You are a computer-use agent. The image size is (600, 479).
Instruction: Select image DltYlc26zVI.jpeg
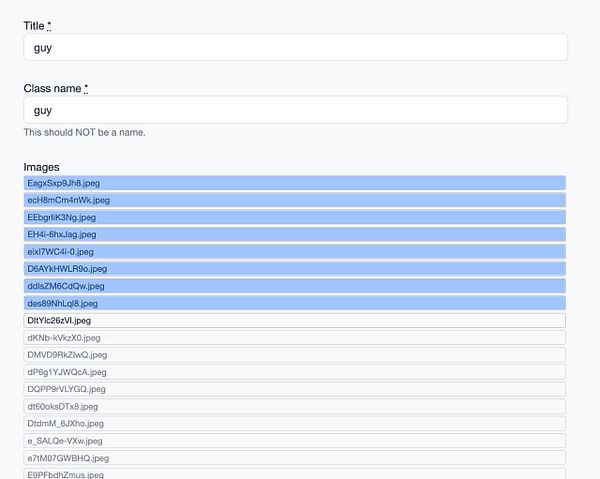[295, 321]
